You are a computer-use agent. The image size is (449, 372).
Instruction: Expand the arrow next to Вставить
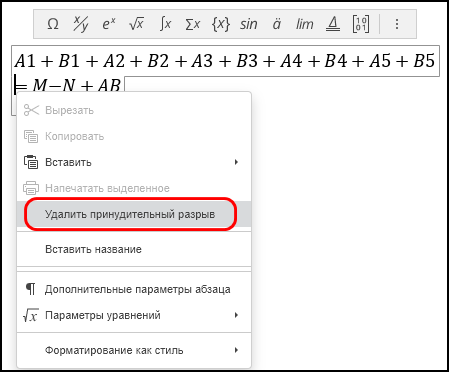click(236, 162)
